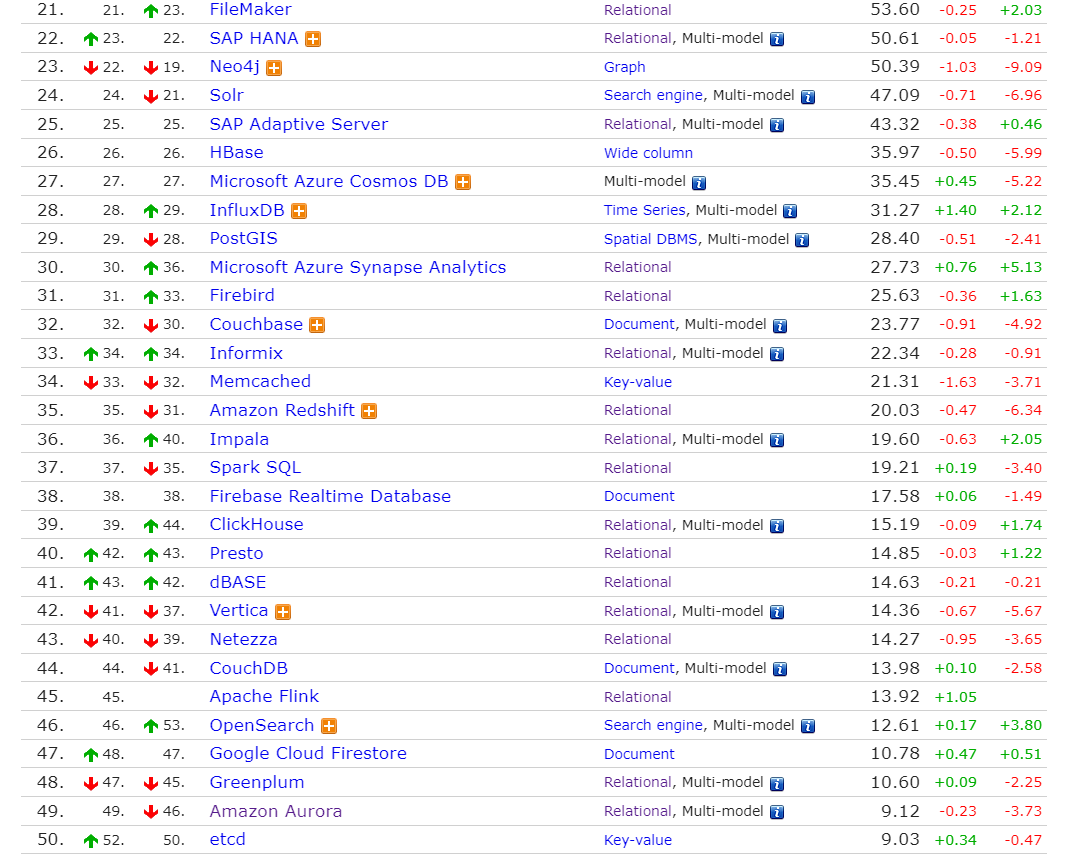Image resolution: width=1068 pixels, height=858 pixels.
Task: Click info icon in Microsoft Azure Cosmos DB row
Action: point(699,182)
